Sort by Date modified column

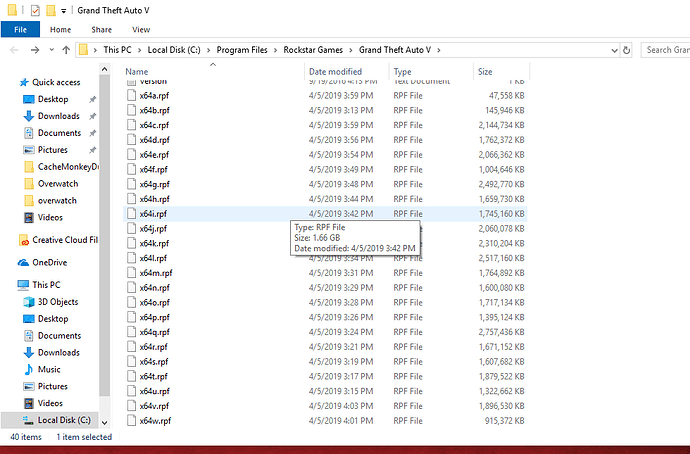(335, 72)
